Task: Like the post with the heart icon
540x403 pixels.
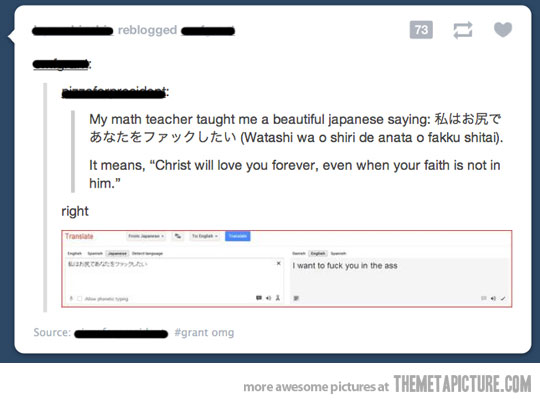Action: point(503,30)
